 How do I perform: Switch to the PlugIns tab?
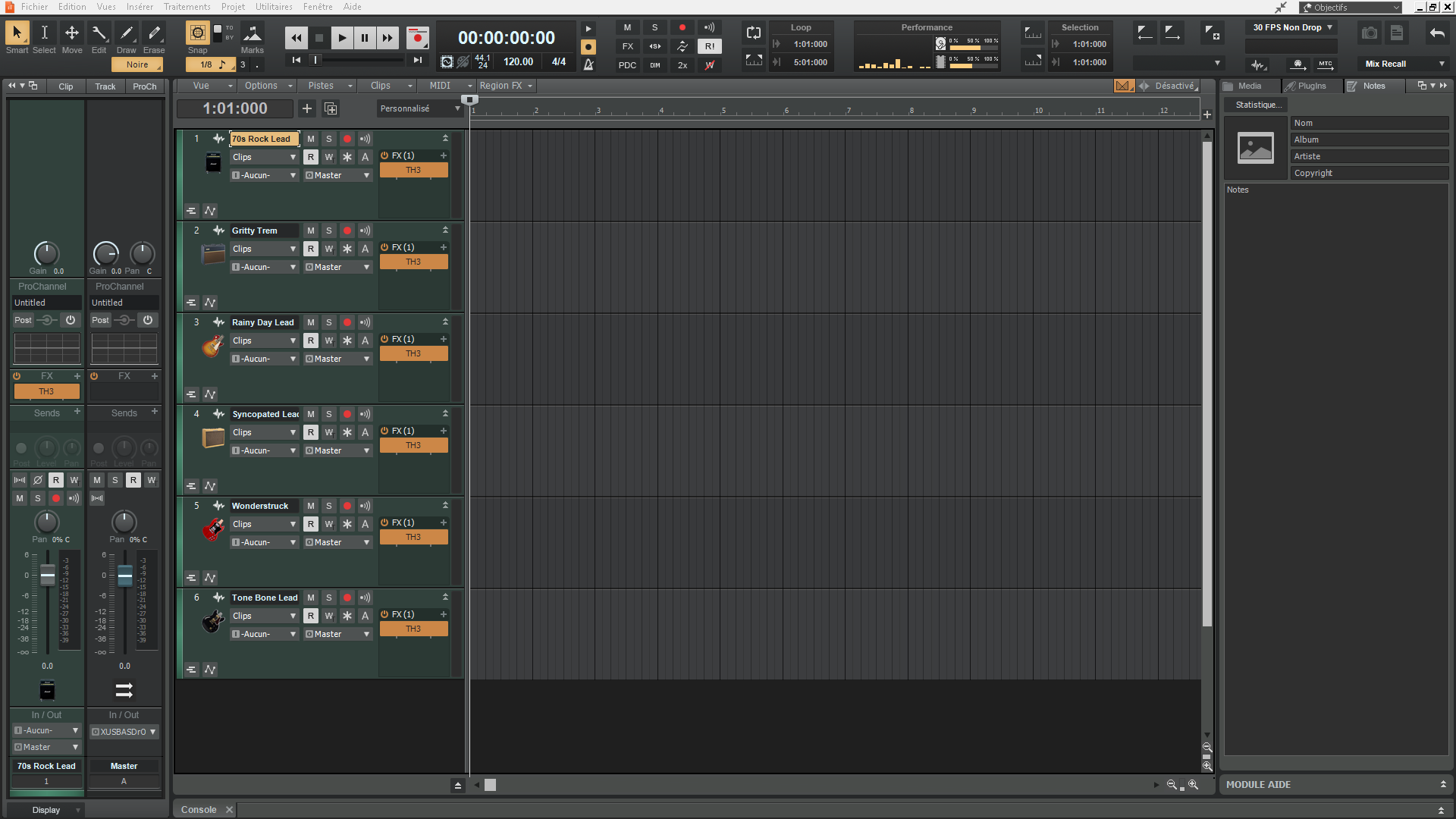coord(1310,86)
